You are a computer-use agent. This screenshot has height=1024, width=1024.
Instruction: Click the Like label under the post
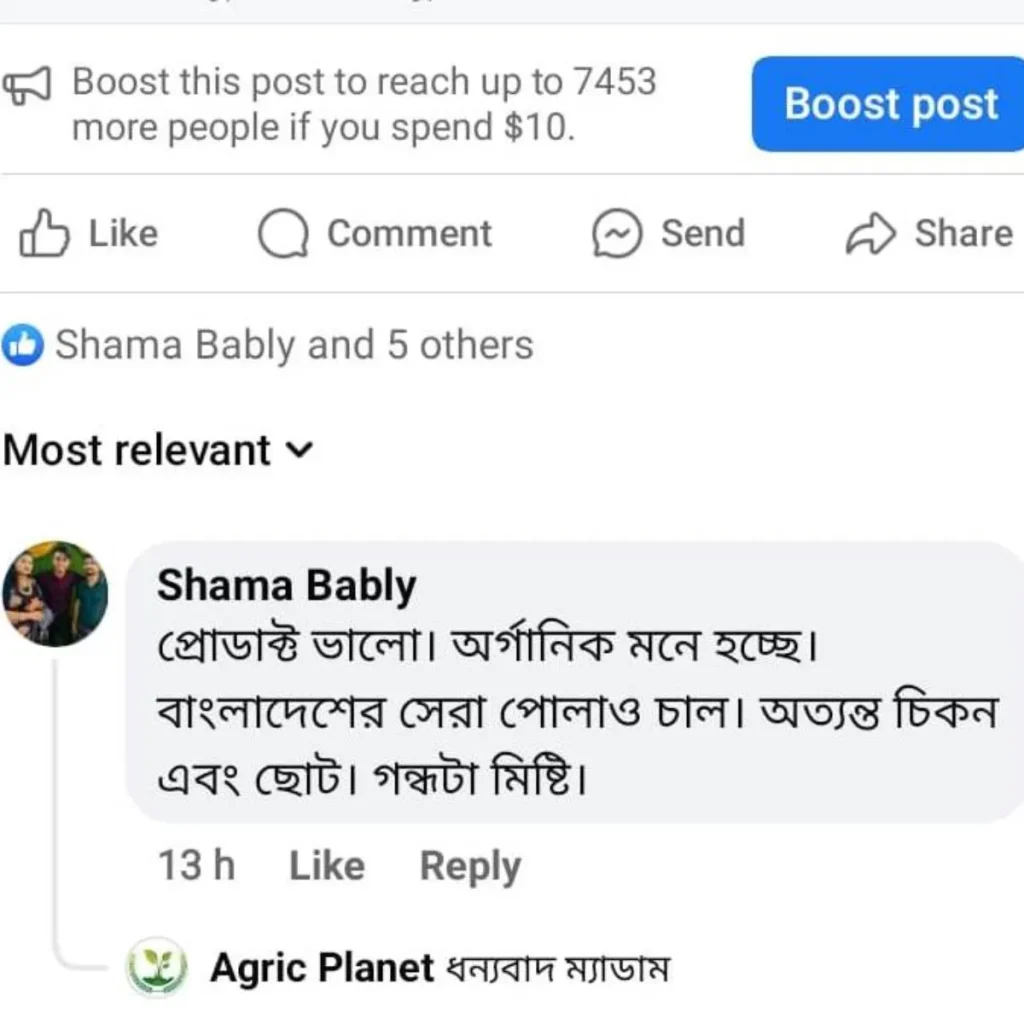[123, 233]
